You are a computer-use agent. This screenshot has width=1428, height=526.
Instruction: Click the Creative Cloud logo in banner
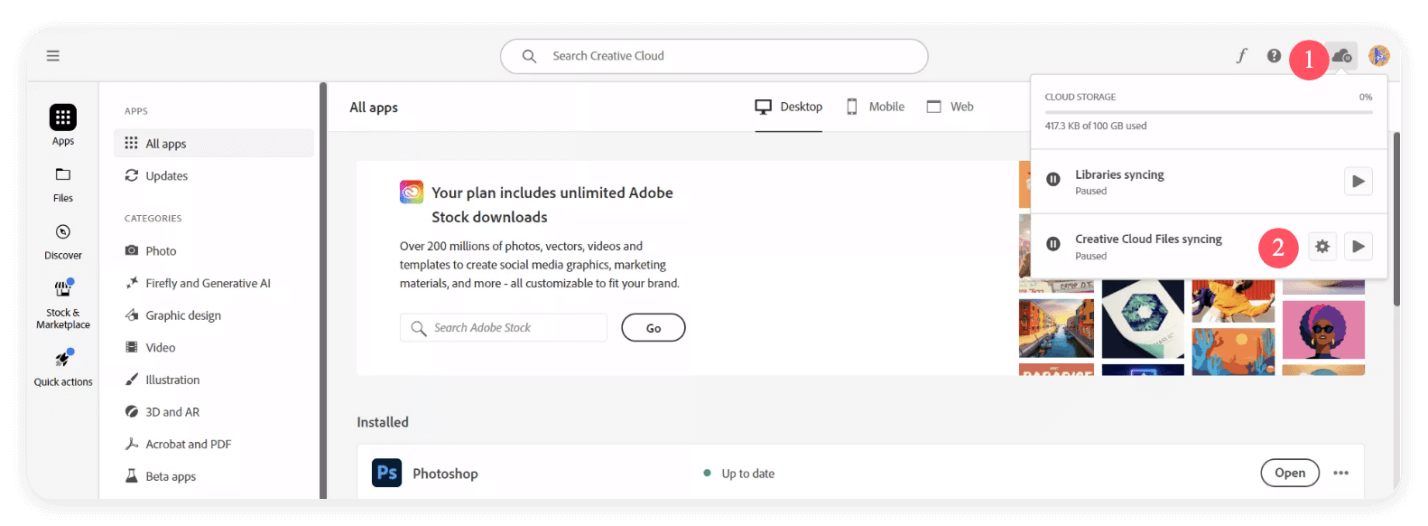pos(411,192)
